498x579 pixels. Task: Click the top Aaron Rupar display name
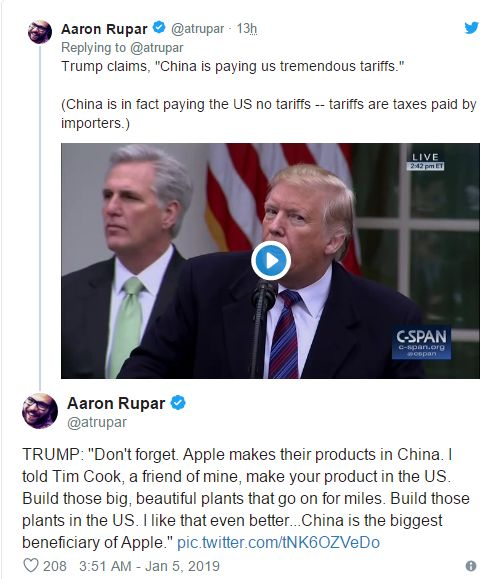pyautogui.click(x=104, y=29)
